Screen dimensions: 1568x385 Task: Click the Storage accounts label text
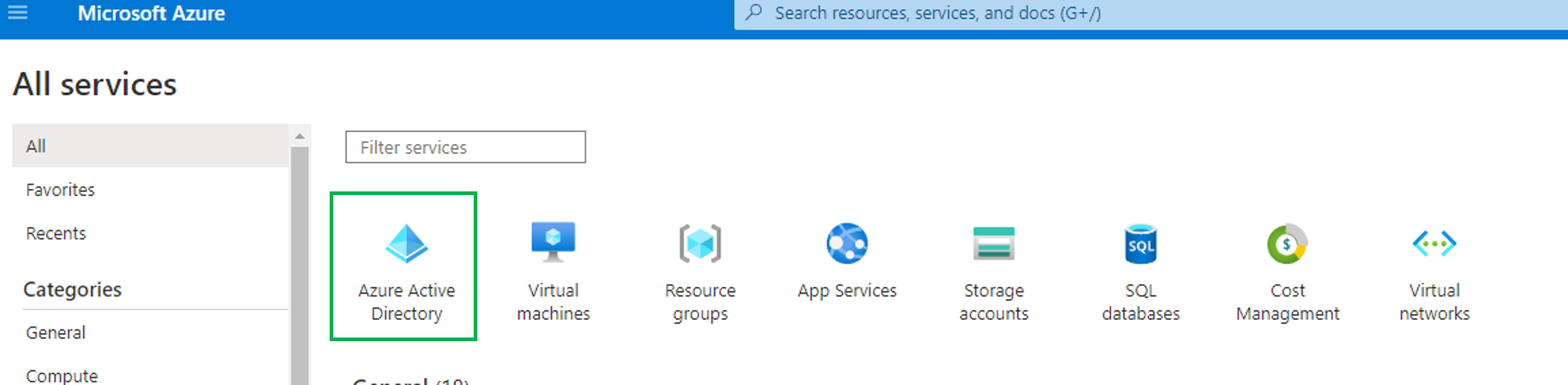pyautogui.click(x=994, y=302)
